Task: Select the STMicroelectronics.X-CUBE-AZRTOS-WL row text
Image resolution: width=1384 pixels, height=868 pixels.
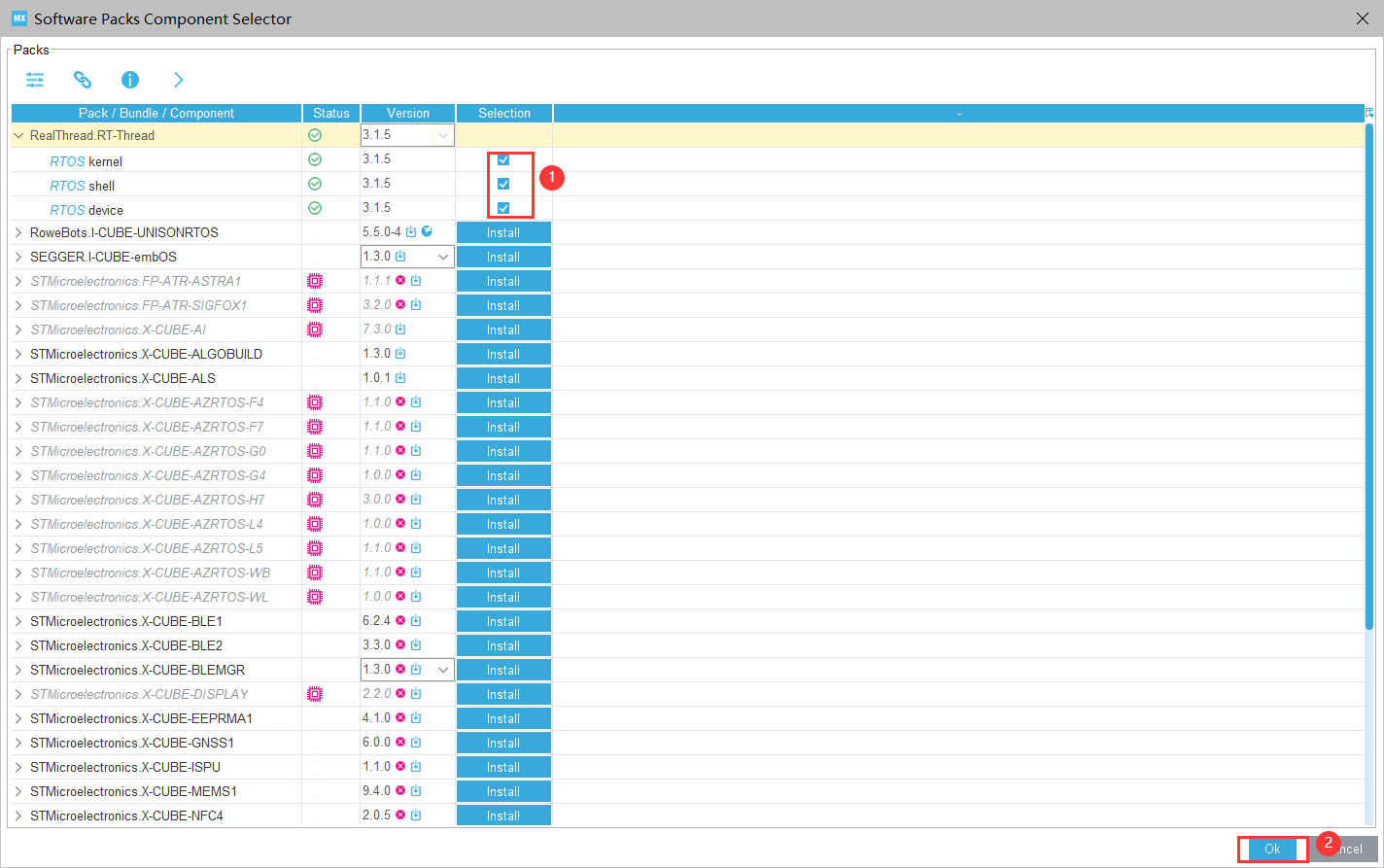Action: coord(150,597)
